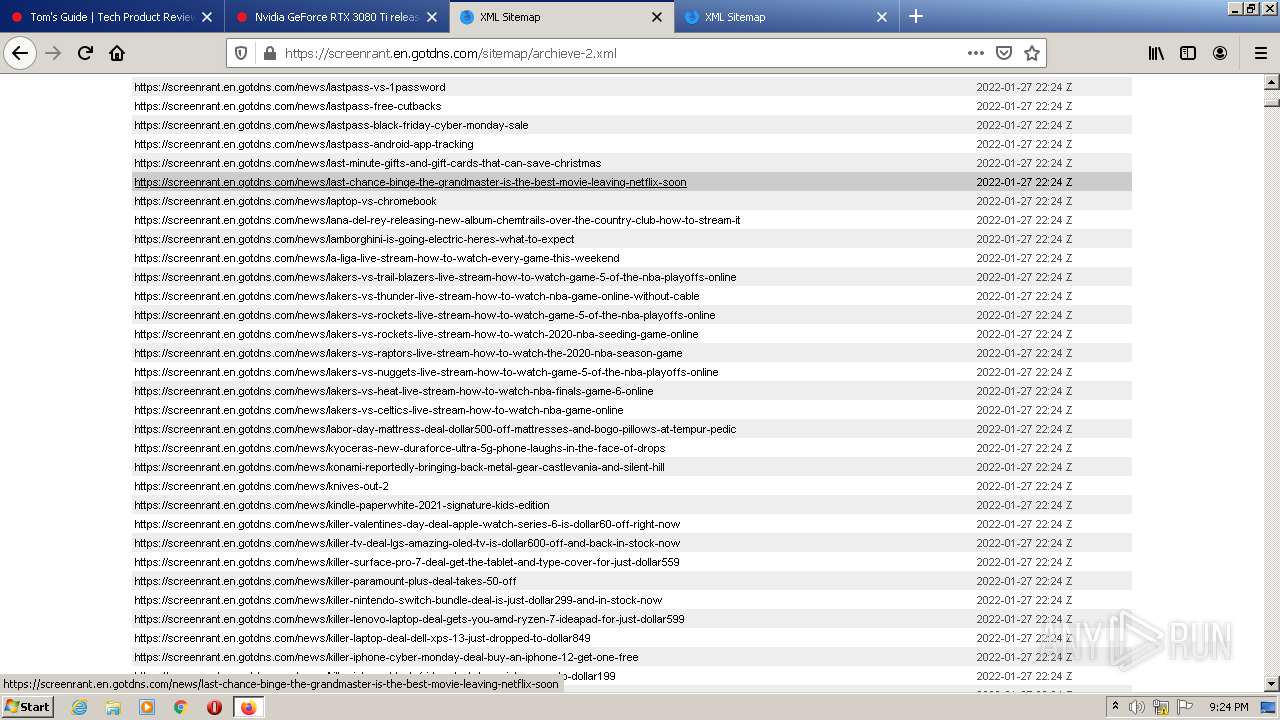This screenshot has width=1280, height=720.
Task: Open la-liga-live-stream link
Action: (377, 258)
